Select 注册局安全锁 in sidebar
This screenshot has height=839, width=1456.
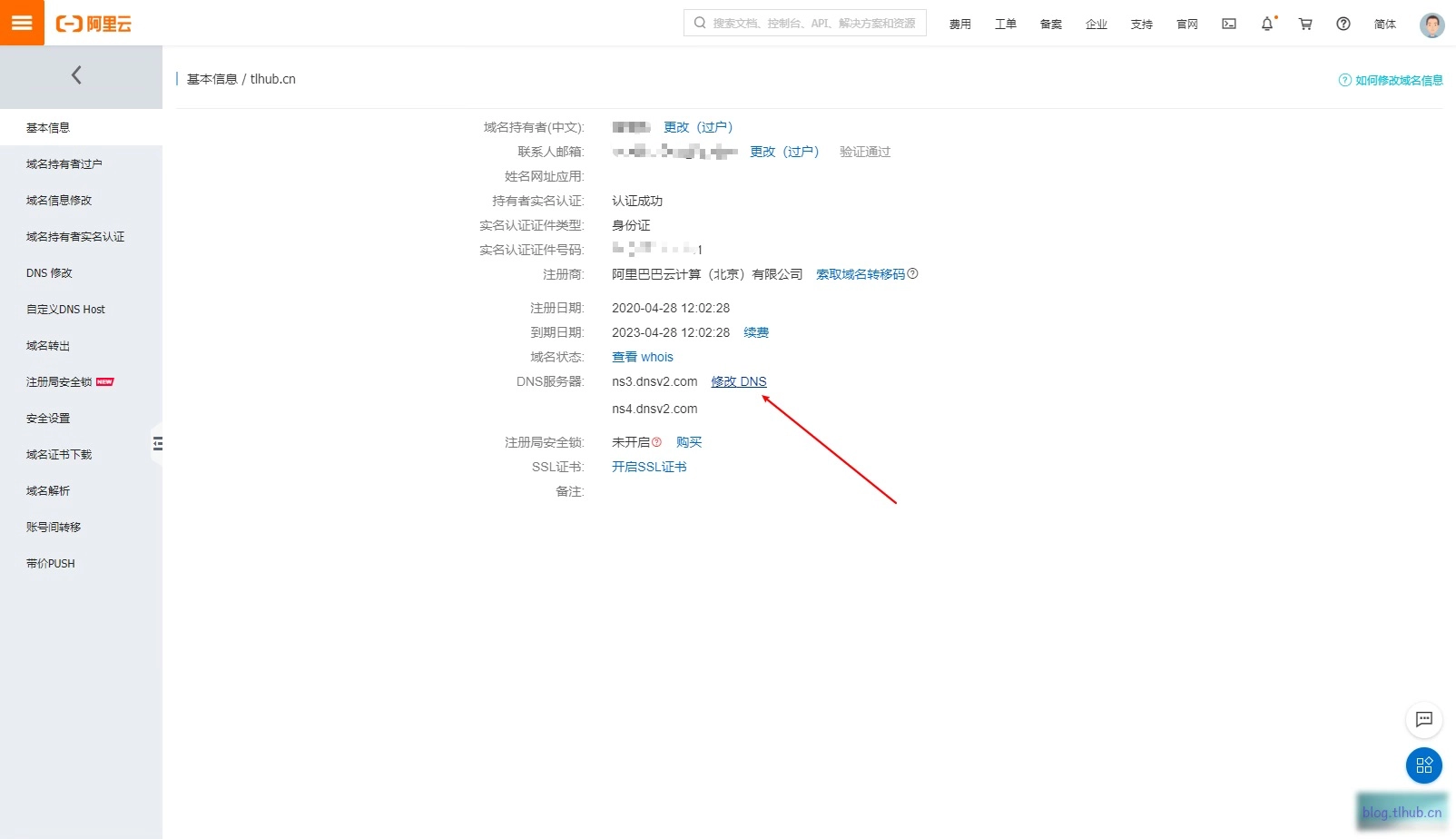tap(81, 381)
